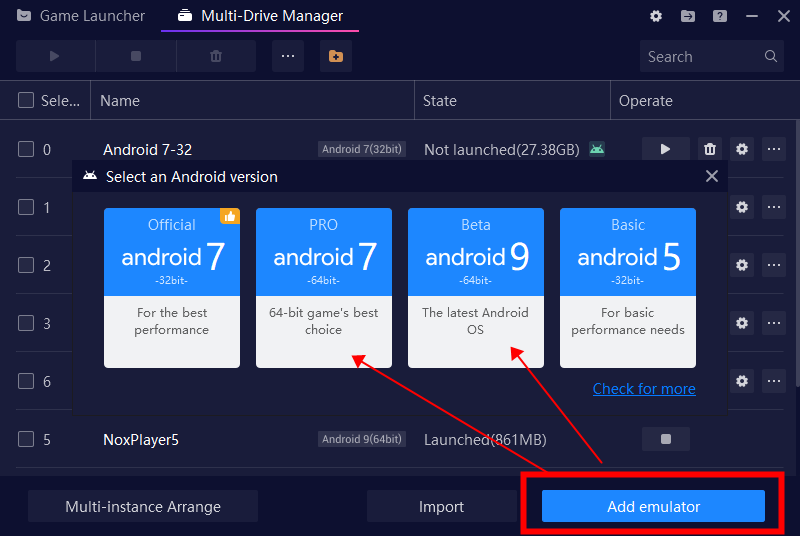
Task: Minimize the Multi-Drive Manager window
Action: click(x=752, y=16)
